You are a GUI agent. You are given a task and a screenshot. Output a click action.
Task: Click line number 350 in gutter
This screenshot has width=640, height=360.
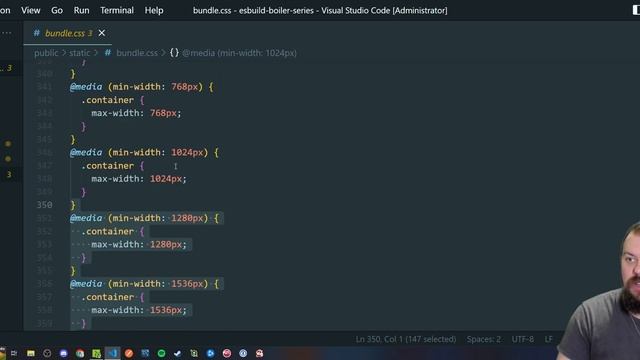[44, 204]
